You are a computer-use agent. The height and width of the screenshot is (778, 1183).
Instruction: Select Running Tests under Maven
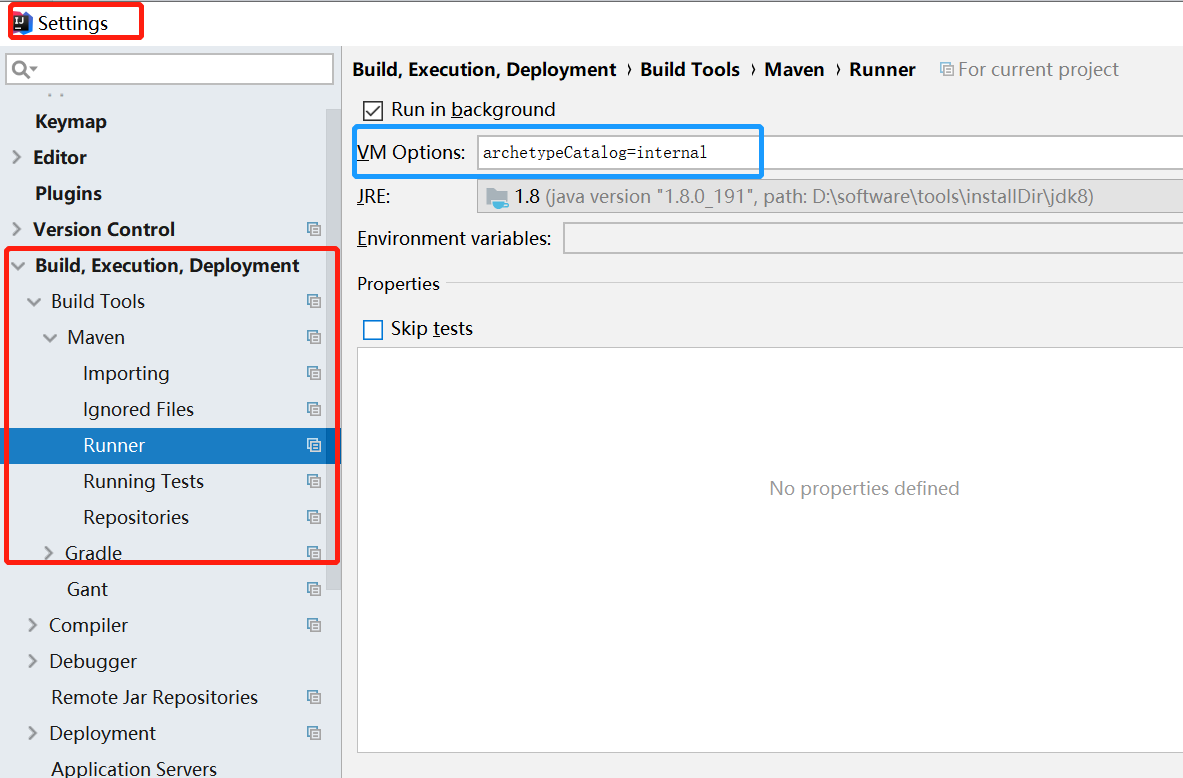click(143, 481)
